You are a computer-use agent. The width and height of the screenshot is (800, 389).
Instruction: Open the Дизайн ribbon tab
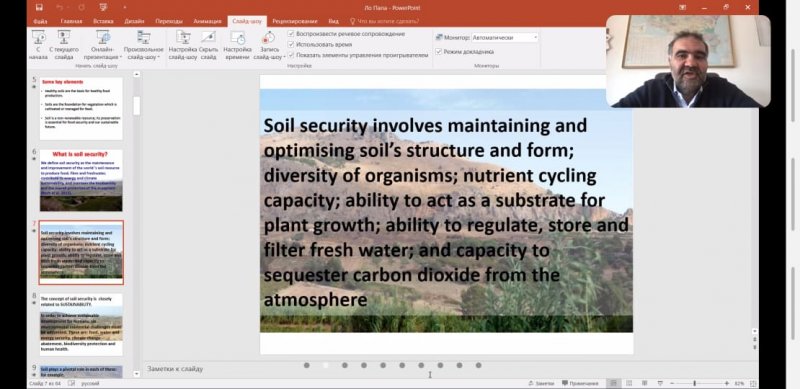coord(134,21)
